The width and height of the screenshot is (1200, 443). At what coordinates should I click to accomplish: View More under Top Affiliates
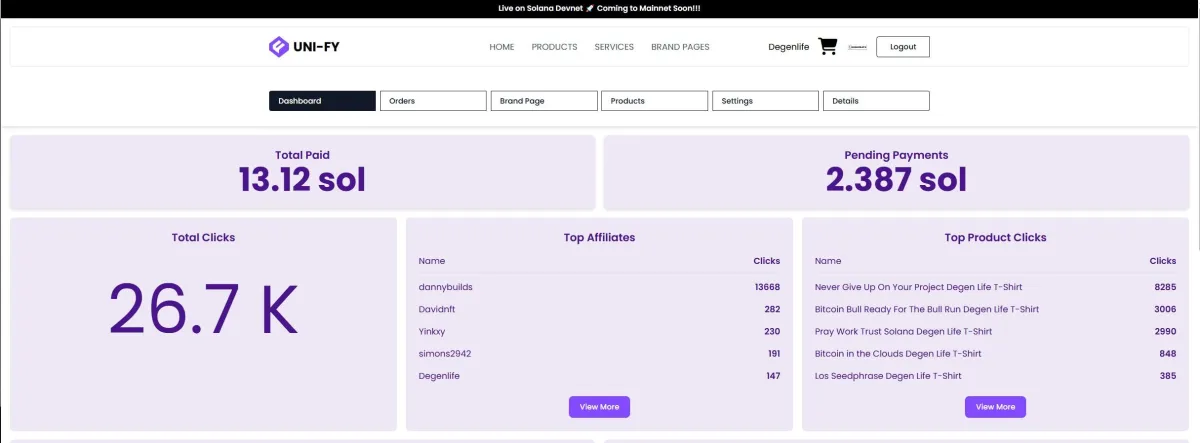599,407
